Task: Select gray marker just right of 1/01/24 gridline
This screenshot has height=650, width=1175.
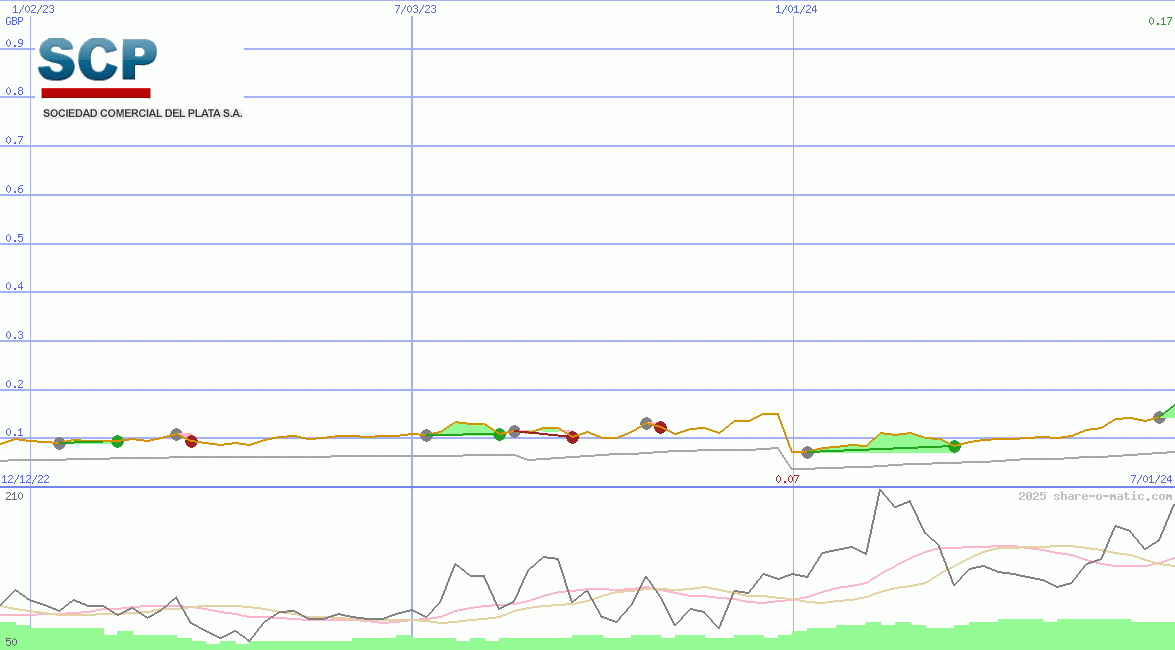Action: (808, 452)
